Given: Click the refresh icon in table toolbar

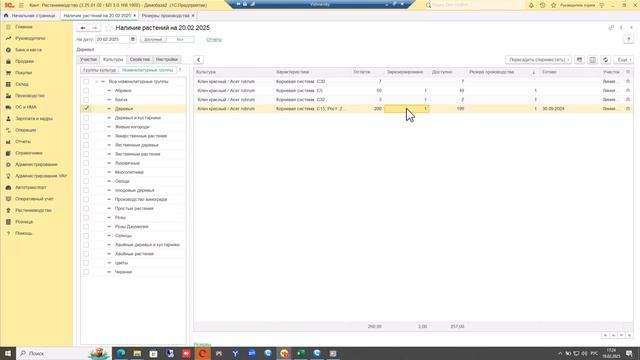Looking at the screenshot, I should (606, 60).
